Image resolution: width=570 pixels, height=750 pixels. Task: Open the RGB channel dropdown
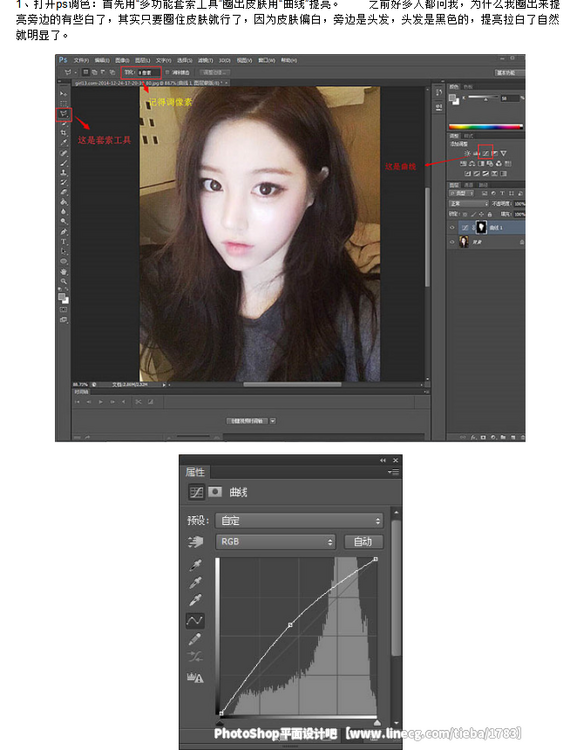coord(275,541)
